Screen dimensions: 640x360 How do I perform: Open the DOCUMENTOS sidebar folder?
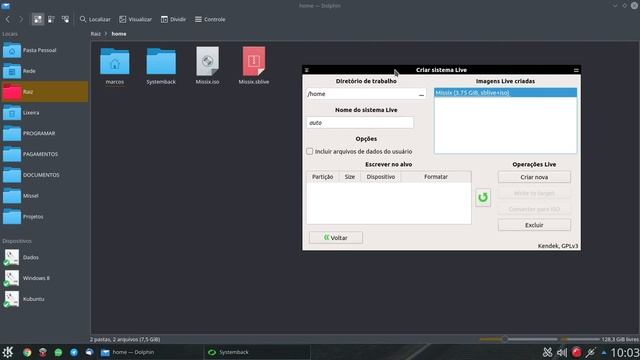pyautogui.click(x=44, y=175)
